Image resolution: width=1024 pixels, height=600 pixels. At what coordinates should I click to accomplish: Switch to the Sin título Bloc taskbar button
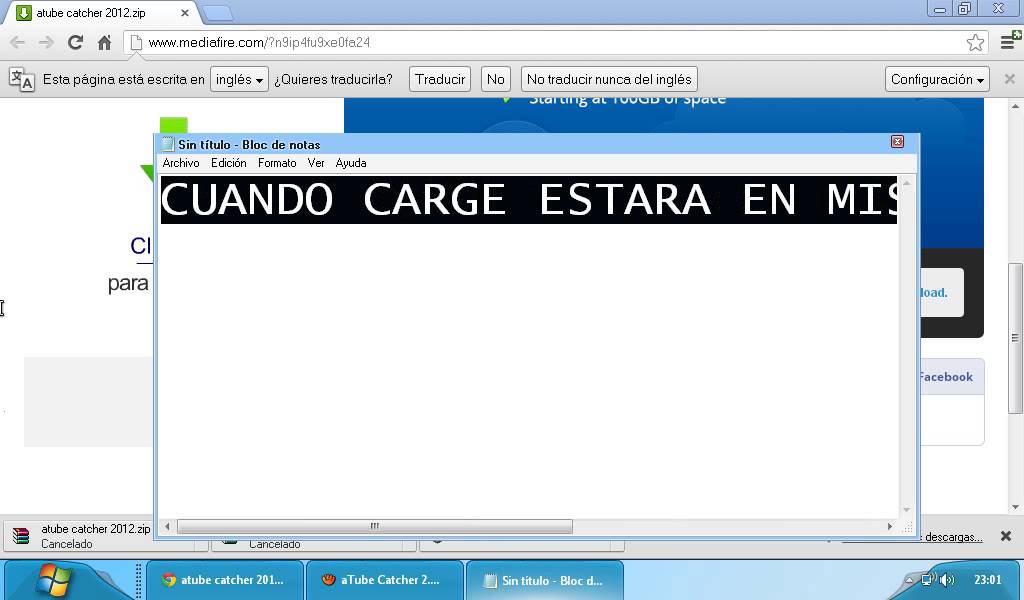click(x=544, y=580)
